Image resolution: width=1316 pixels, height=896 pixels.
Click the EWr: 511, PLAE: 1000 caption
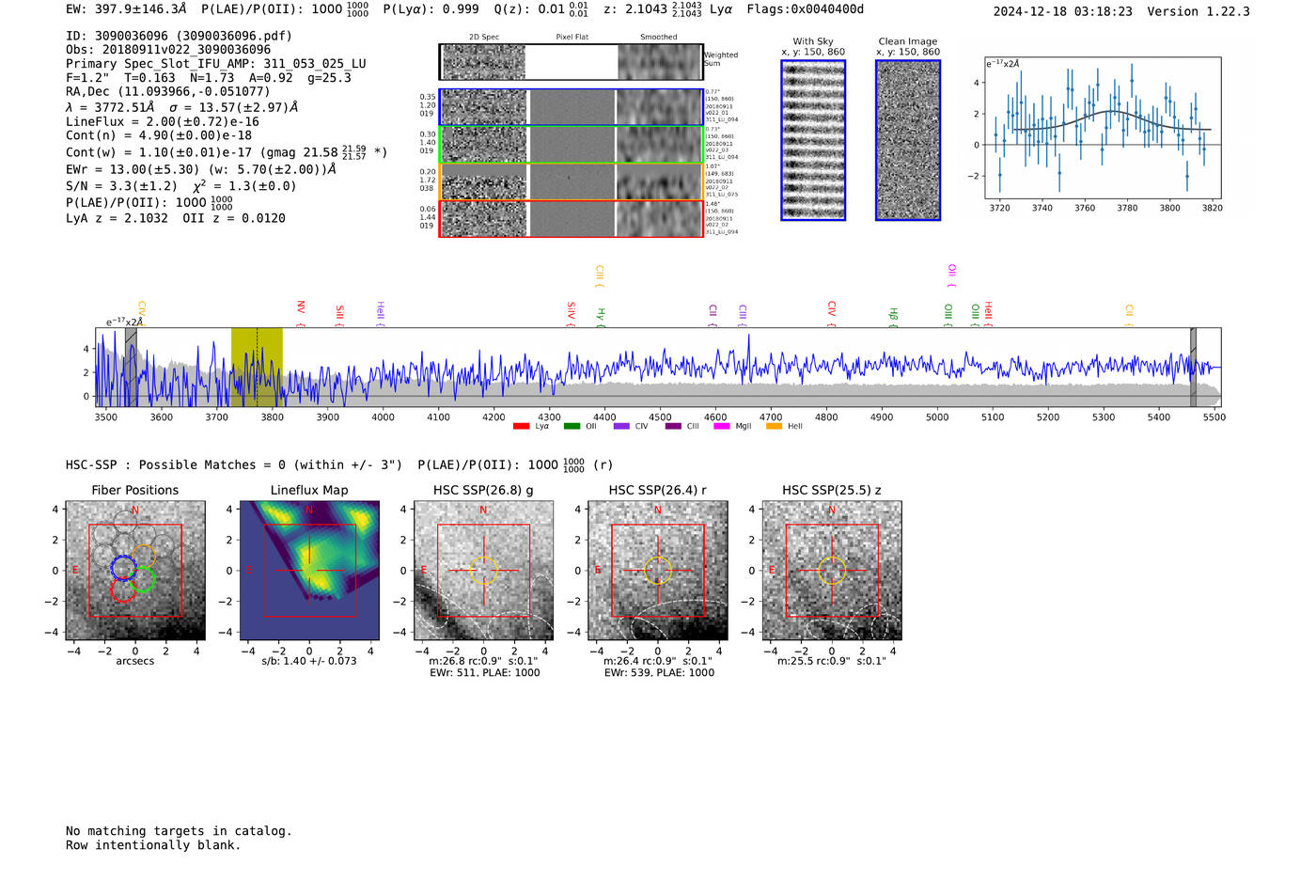coord(485,672)
